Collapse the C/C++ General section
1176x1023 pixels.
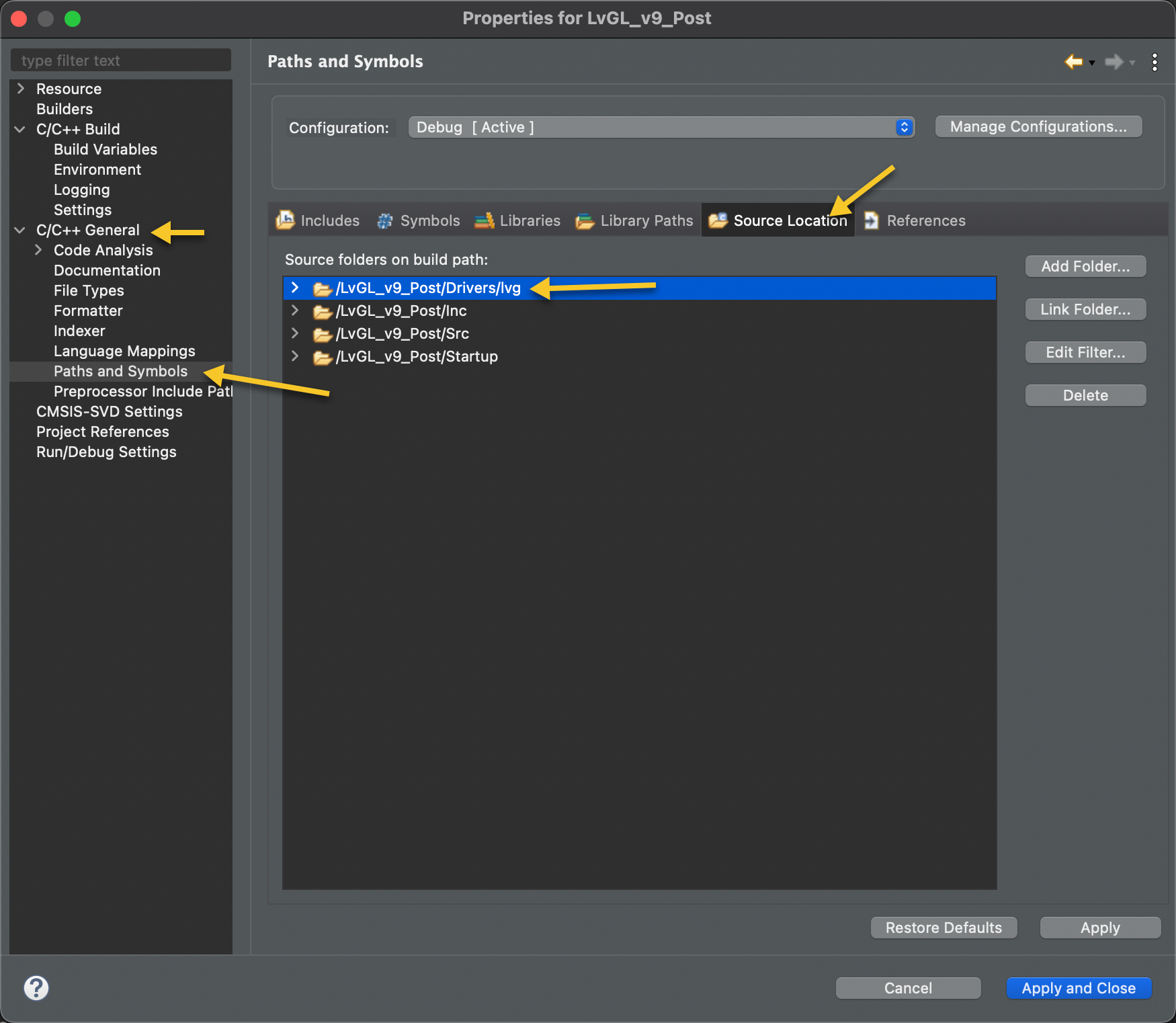pyautogui.click(x=19, y=230)
